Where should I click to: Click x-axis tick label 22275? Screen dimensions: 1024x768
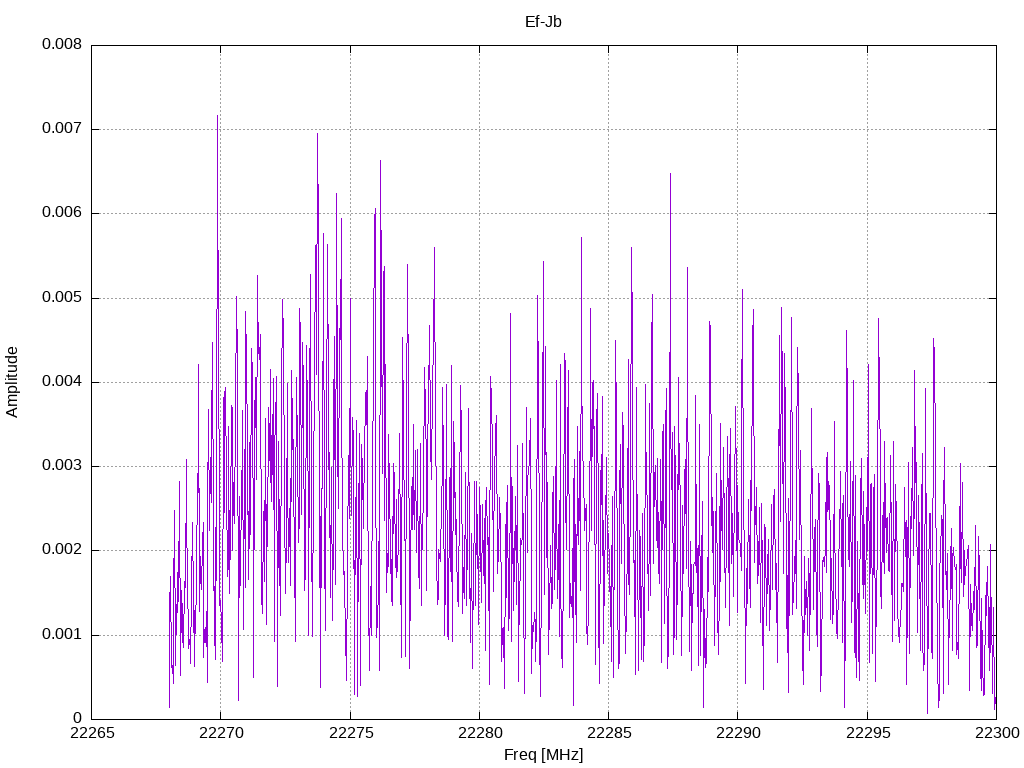pyautogui.click(x=351, y=733)
